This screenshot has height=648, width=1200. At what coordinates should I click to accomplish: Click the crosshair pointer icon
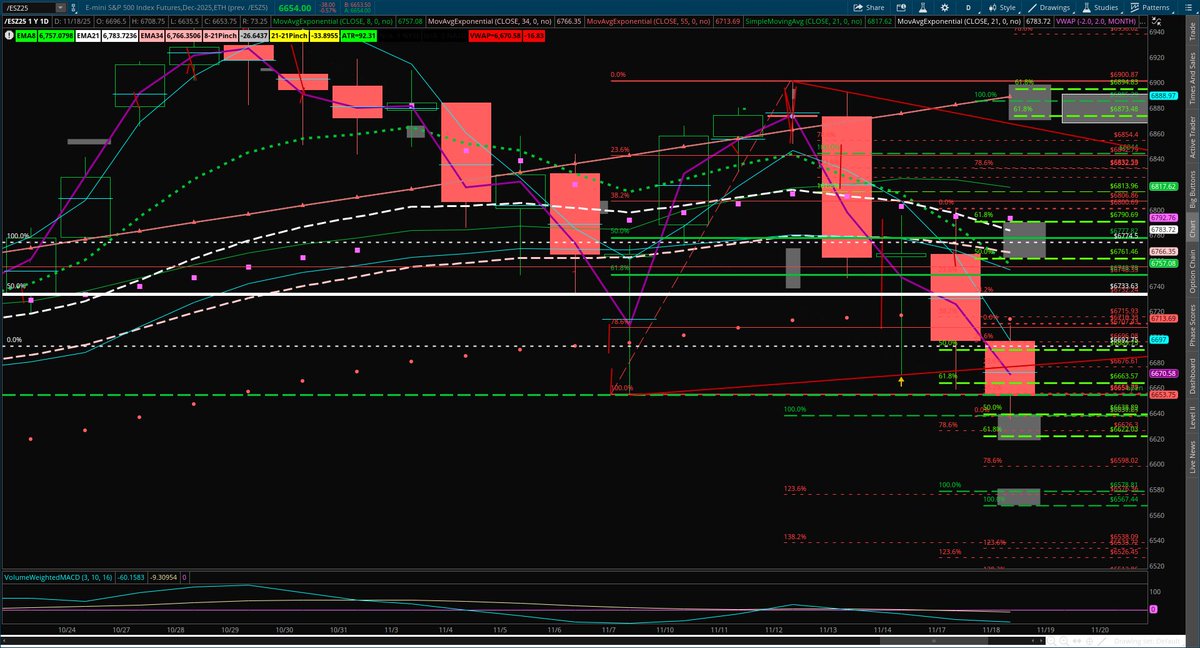[1090, 641]
